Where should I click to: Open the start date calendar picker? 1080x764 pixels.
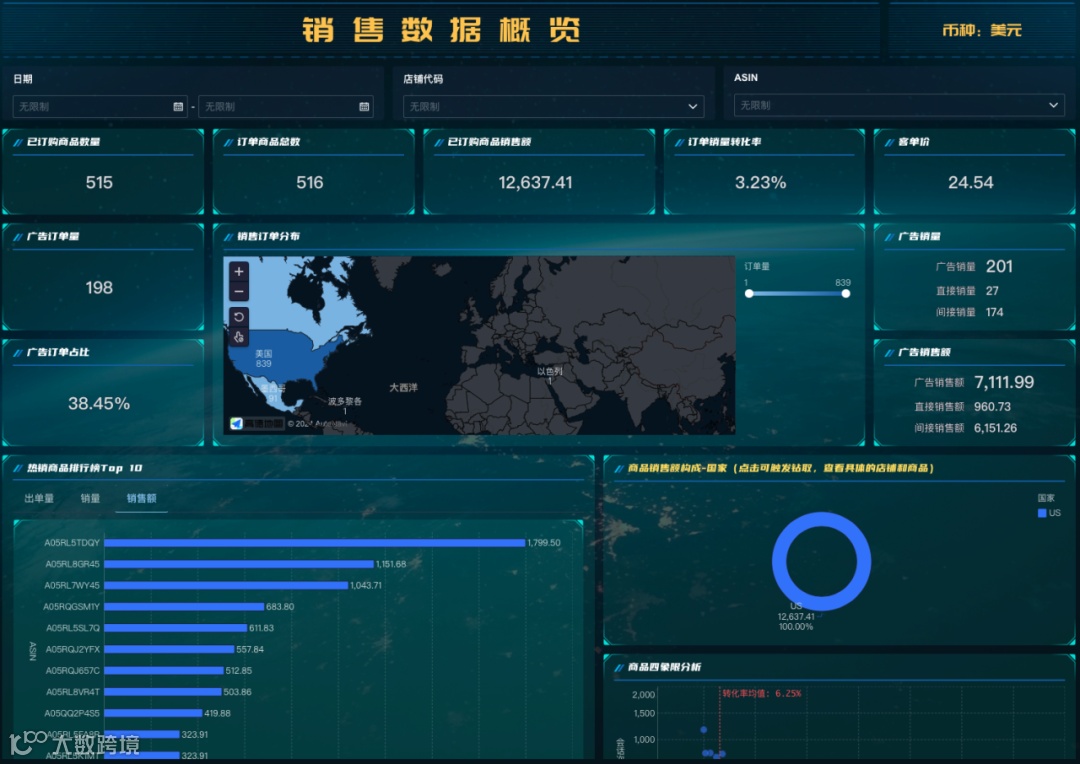(176, 105)
